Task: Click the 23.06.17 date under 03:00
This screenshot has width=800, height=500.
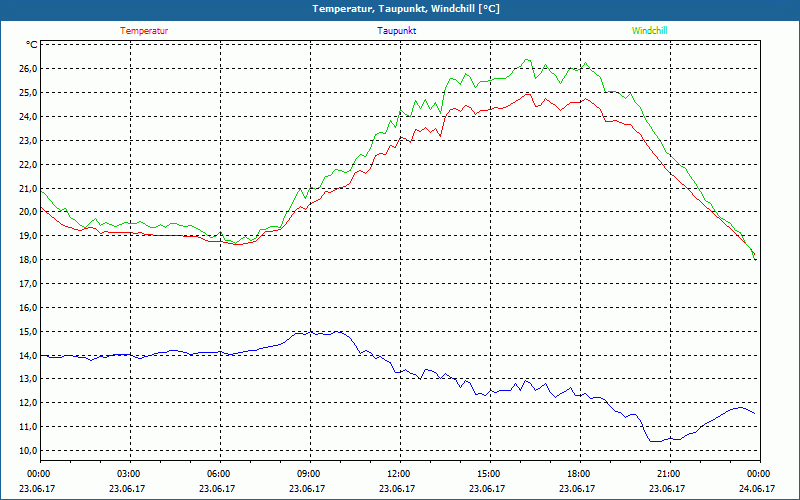Action: click(x=127, y=489)
